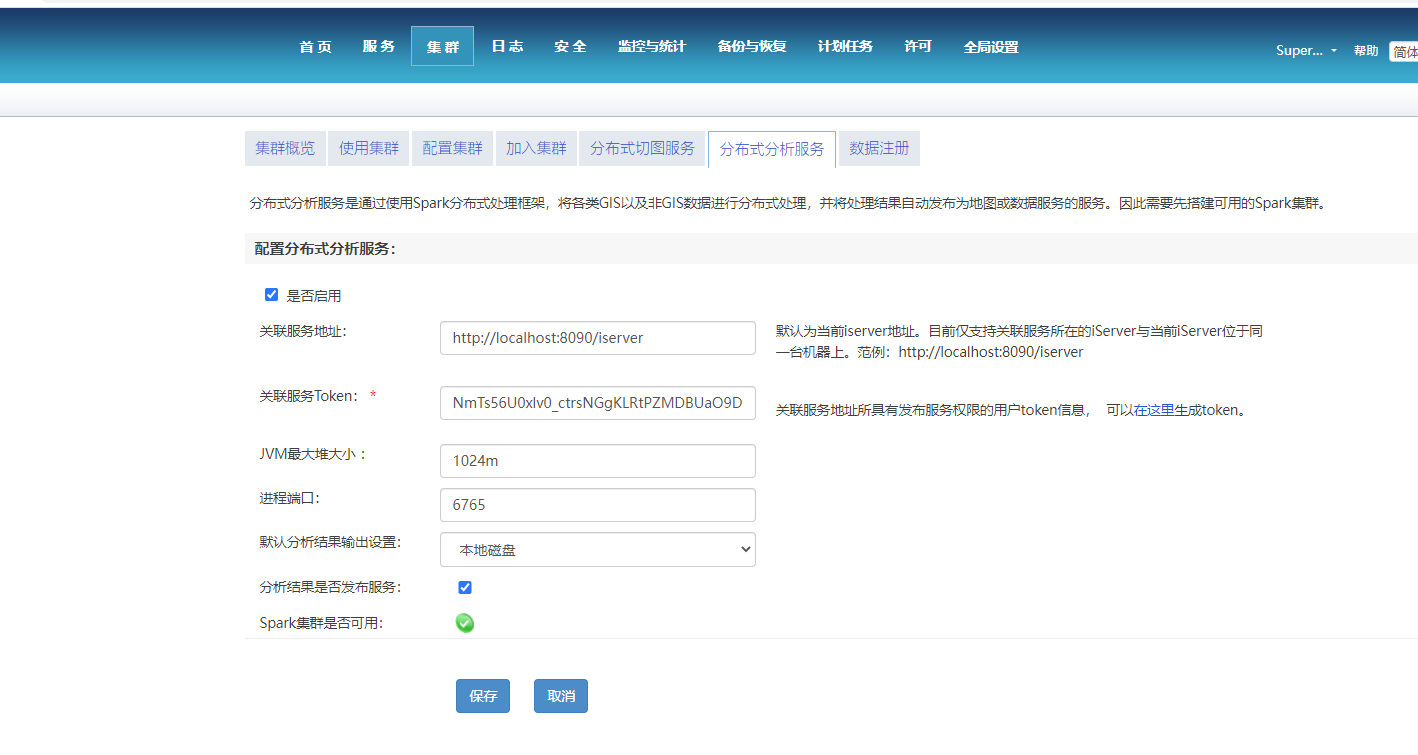Open the 全局设置 menu
Viewport: 1418px width, 755px height.
[991, 47]
